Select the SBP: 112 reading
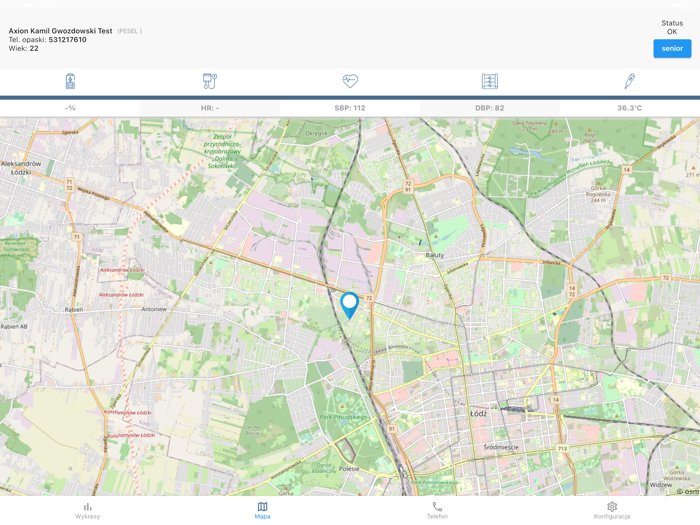This screenshot has width=700, height=525. [350, 108]
